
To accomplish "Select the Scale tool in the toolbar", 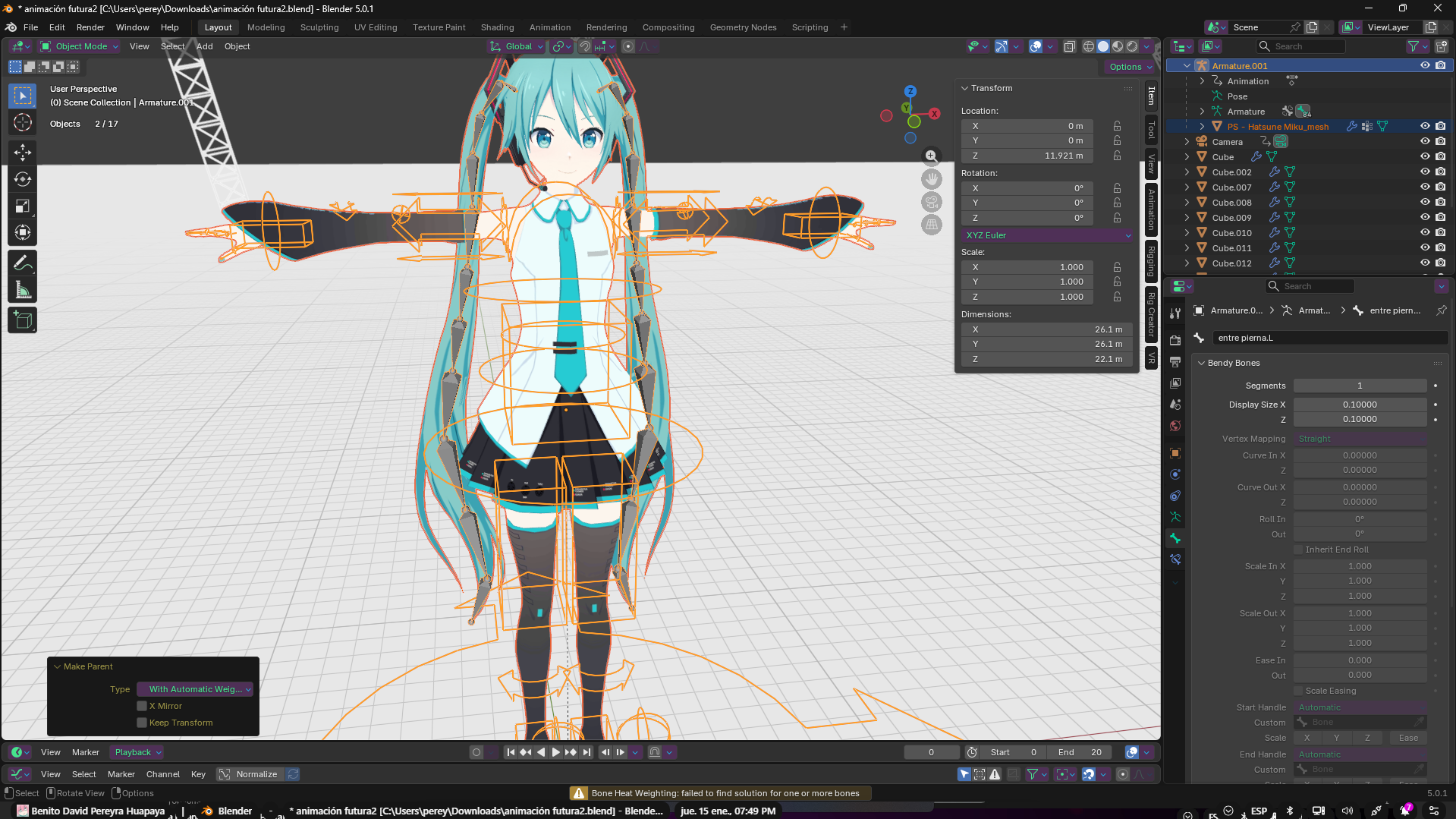I will tap(23, 206).
